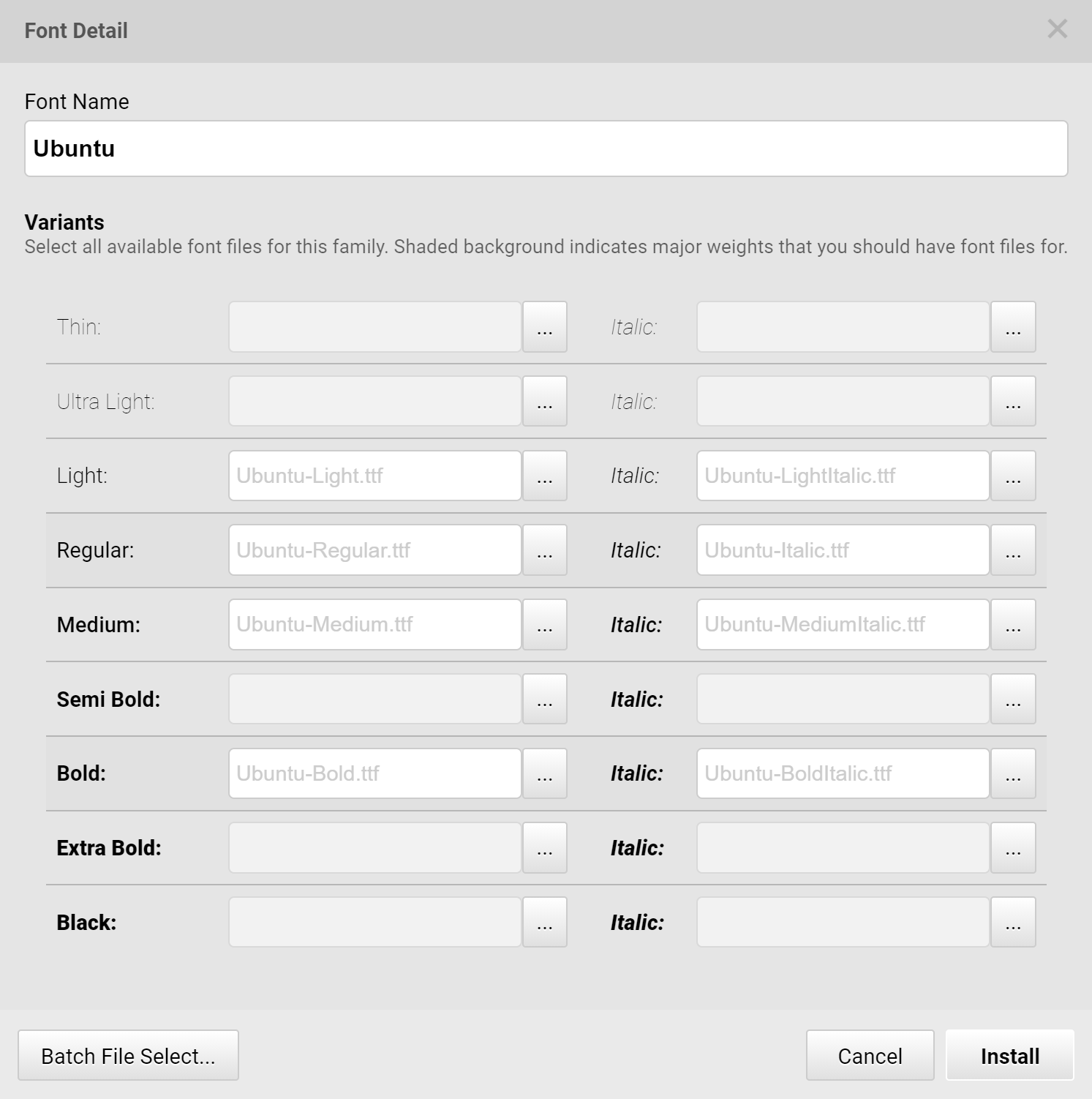
Task: Click the Thin font file field
Action: (375, 327)
